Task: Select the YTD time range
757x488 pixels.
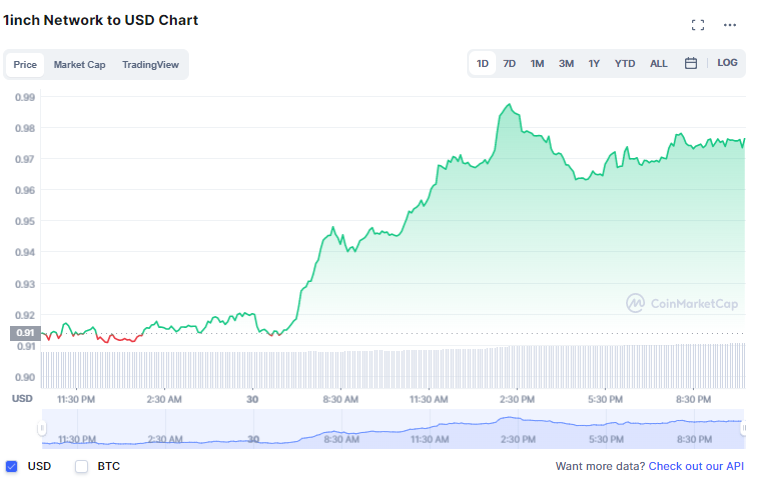Action: click(625, 64)
